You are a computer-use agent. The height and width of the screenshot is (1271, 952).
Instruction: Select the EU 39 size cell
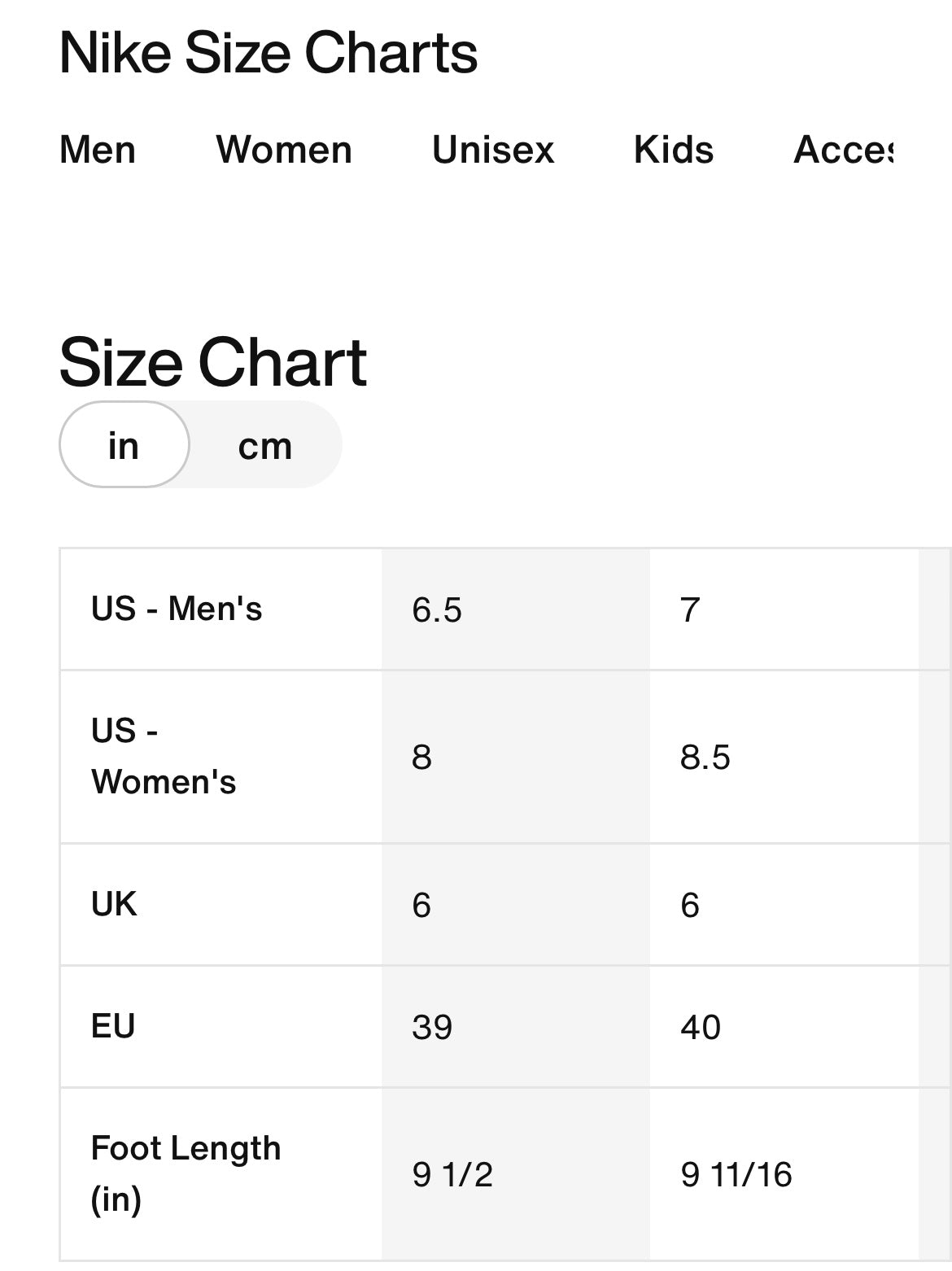click(432, 1027)
